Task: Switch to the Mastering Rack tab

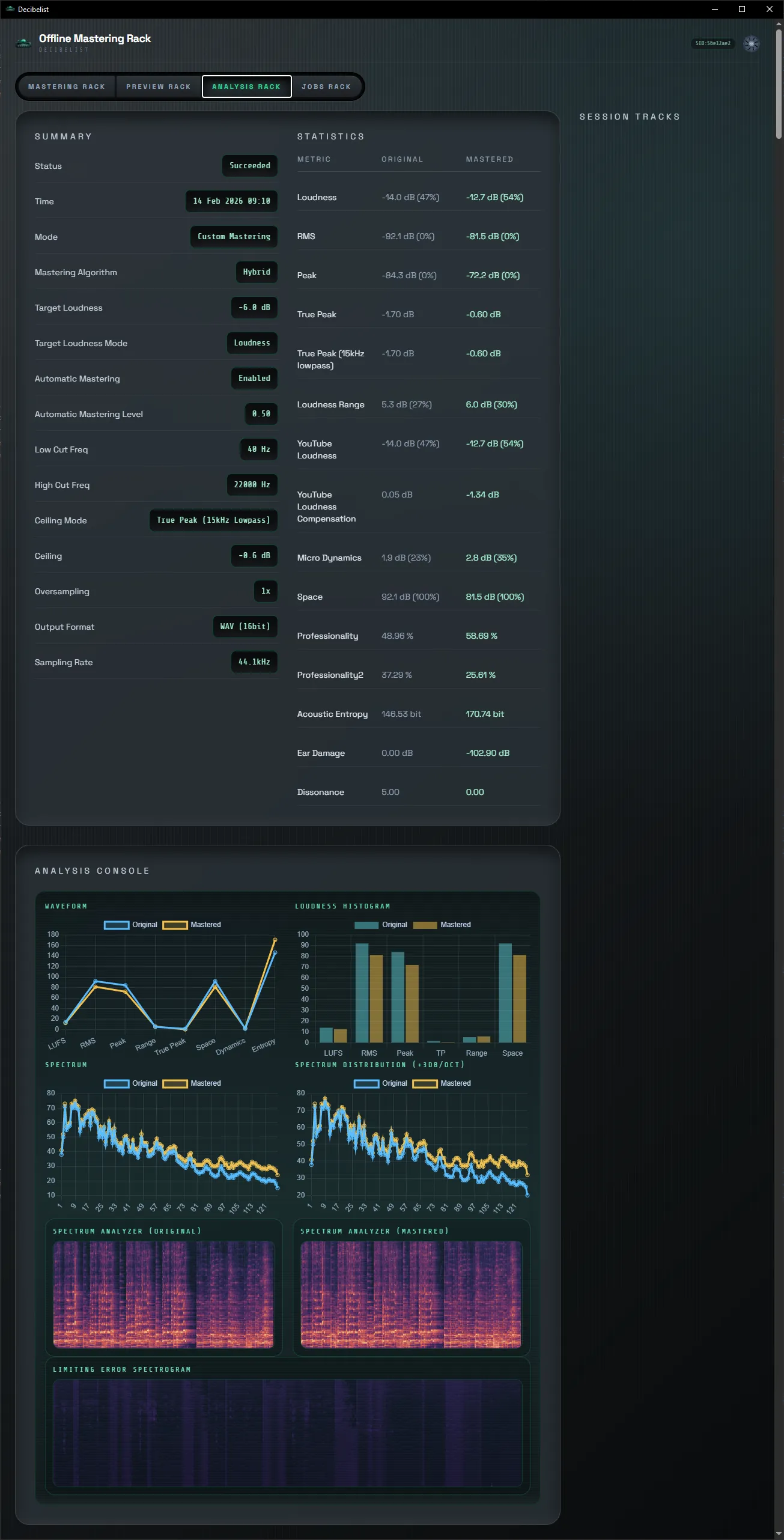Action: click(x=67, y=87)
